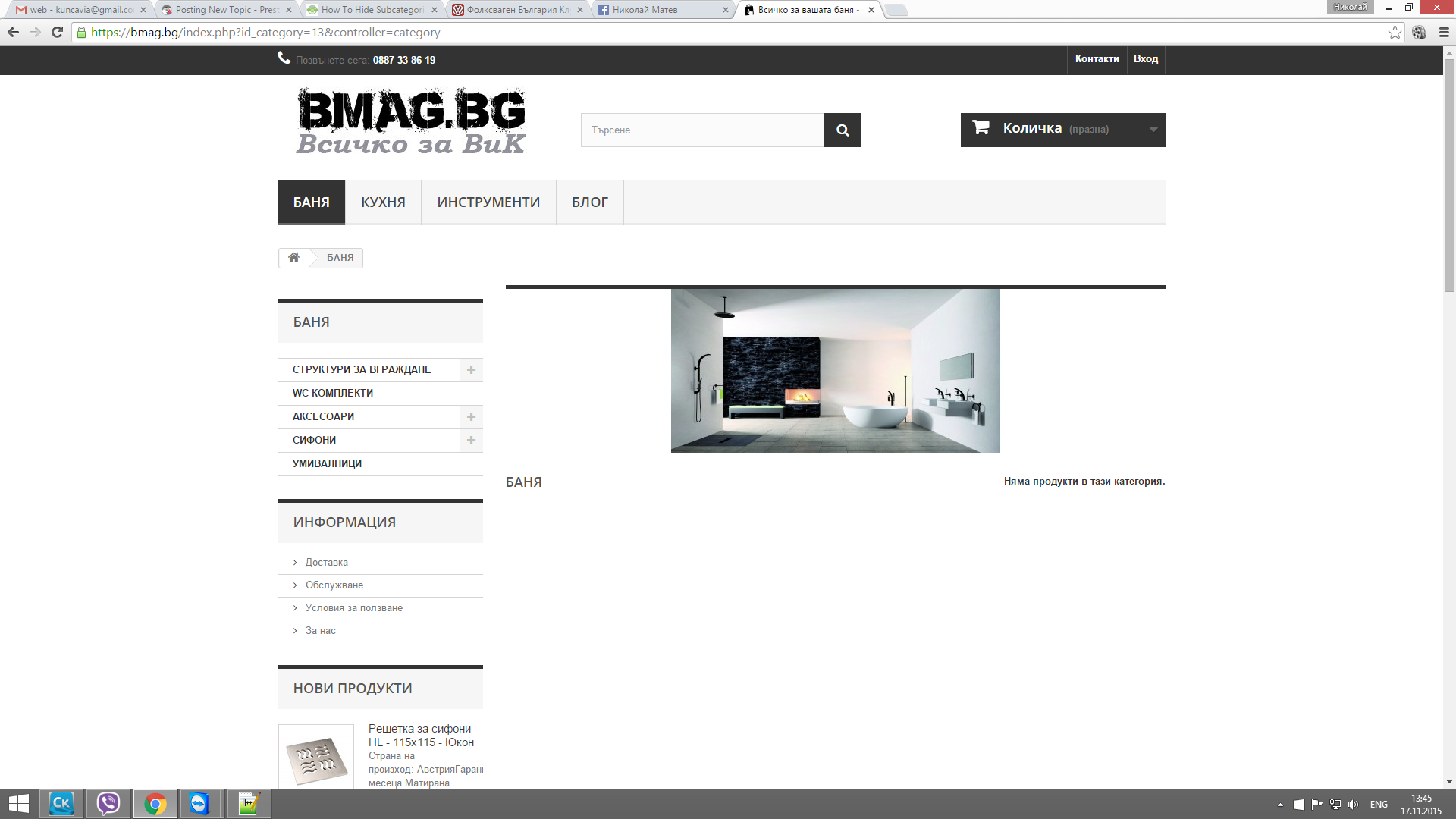Click the Търсене search field
This screenshot has height=819, width=1456.
[701, 130]
